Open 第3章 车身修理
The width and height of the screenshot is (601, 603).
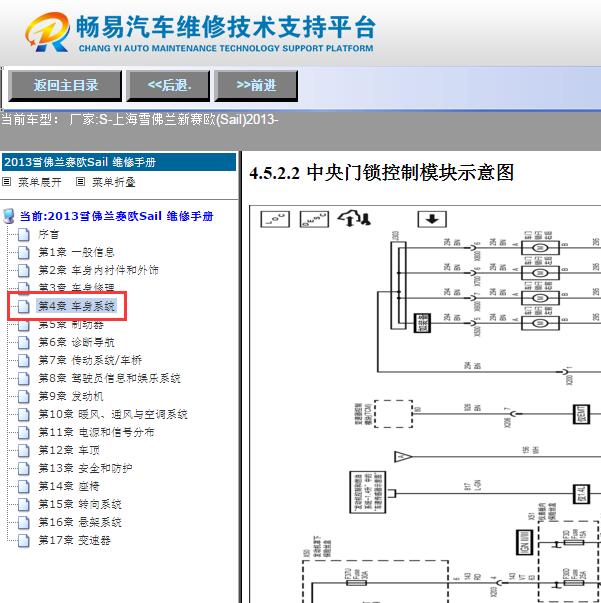pos(76,287)
